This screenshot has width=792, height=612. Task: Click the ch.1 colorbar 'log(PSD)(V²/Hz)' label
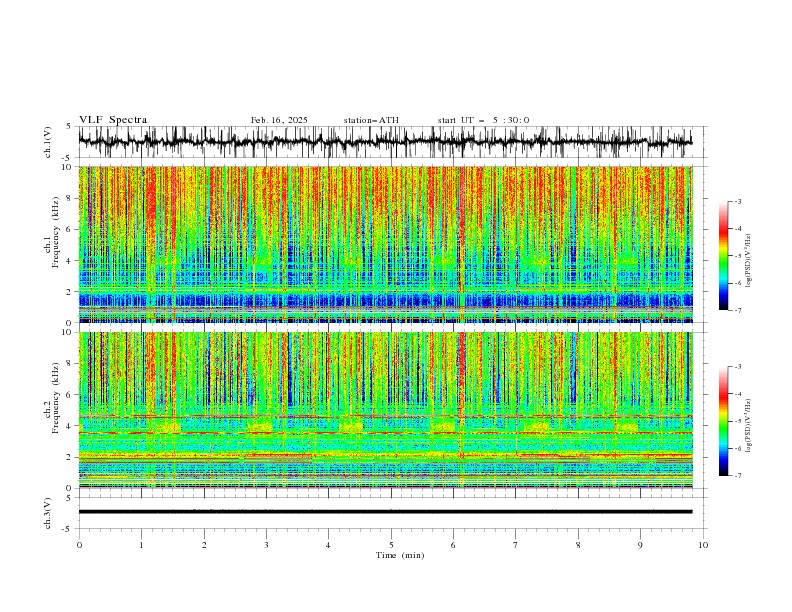pos(748,261)
